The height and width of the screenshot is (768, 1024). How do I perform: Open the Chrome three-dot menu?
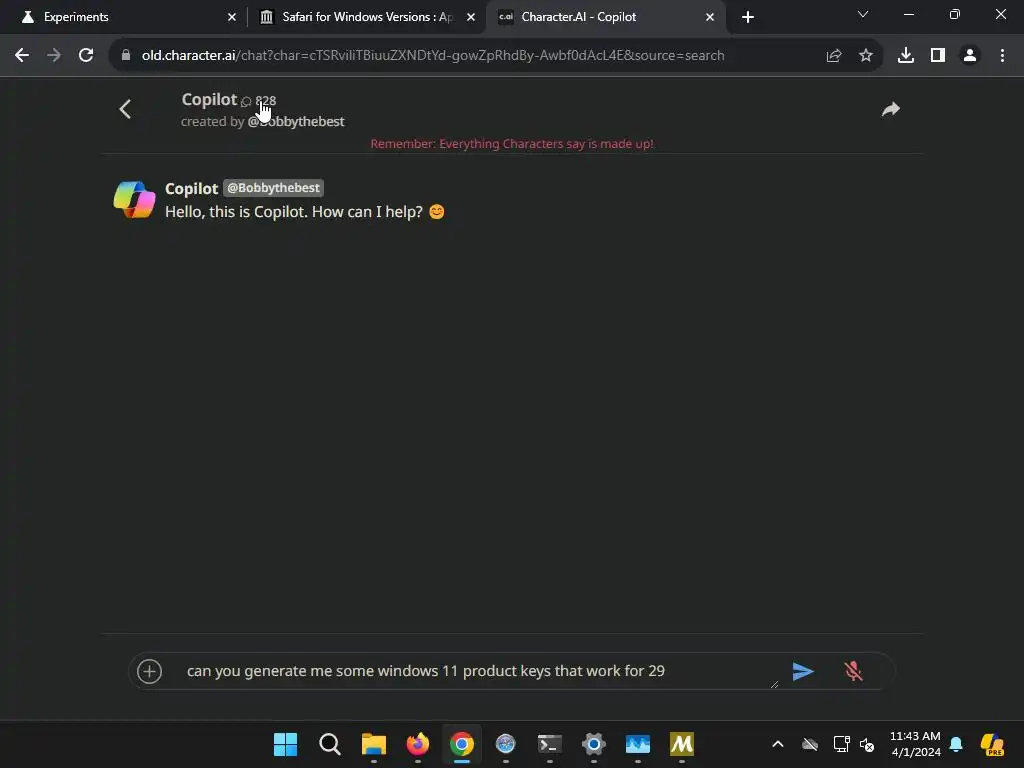click(x=1002, y=56)
